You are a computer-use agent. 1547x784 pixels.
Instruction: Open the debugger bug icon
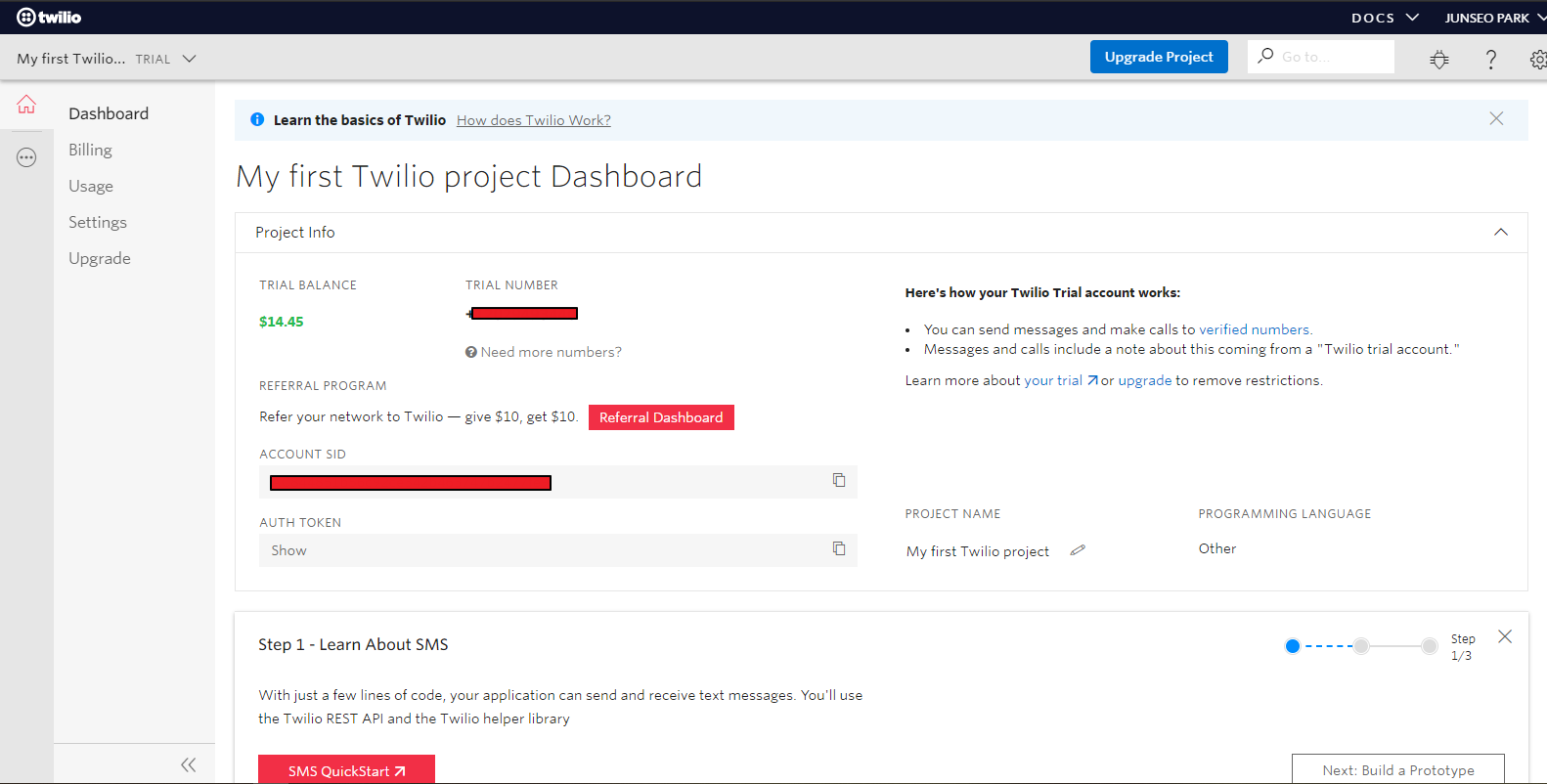[1439, 59]
